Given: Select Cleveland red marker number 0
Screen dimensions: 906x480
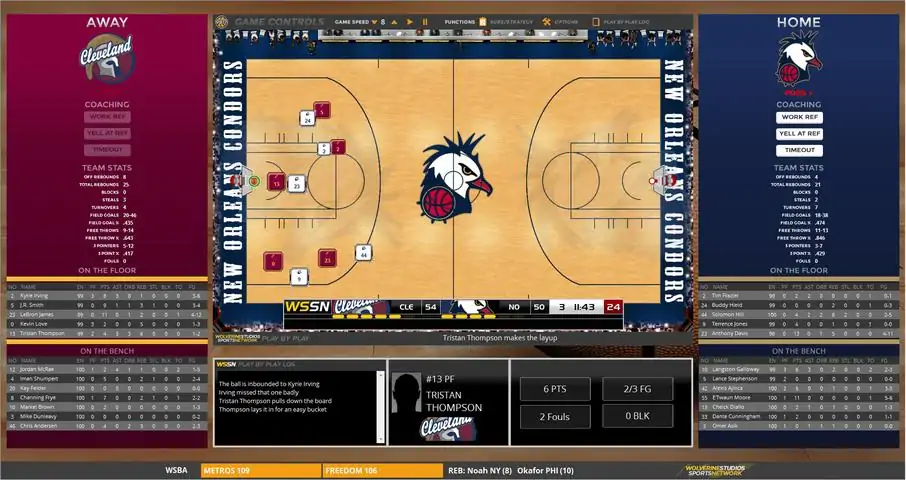Looking at the screenshot, I should tap(273, 262).
